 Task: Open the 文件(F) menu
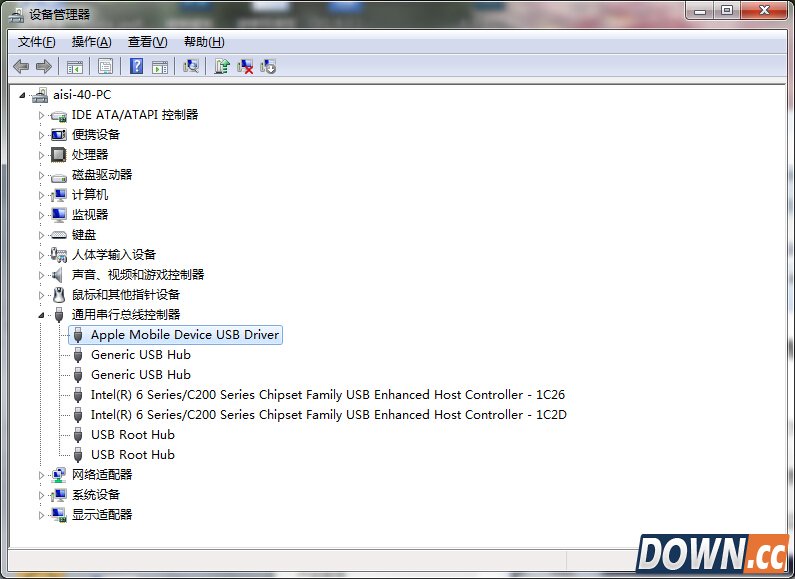[x=37, y=41]
